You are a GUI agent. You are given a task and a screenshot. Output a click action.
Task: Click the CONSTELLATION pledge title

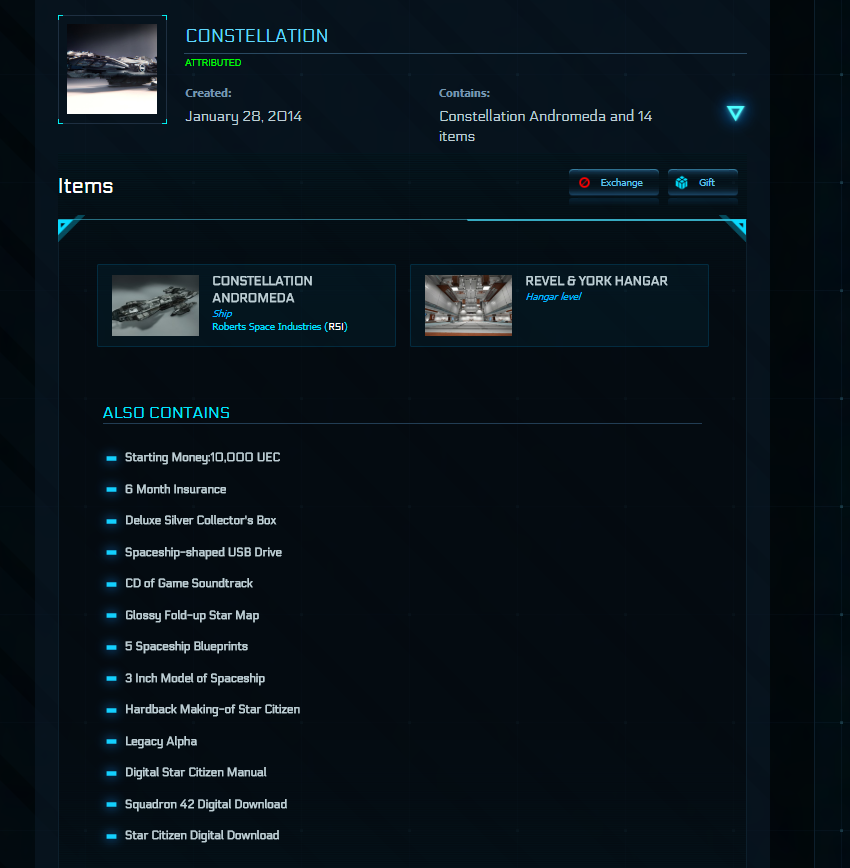(x=256, y=36)
